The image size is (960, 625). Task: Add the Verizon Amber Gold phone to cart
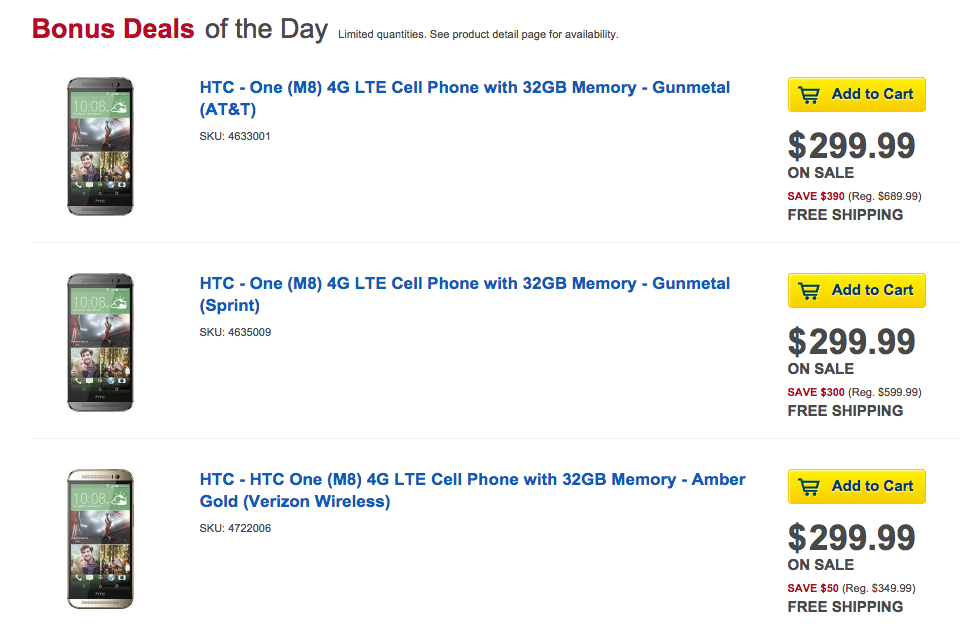point(857,486)
